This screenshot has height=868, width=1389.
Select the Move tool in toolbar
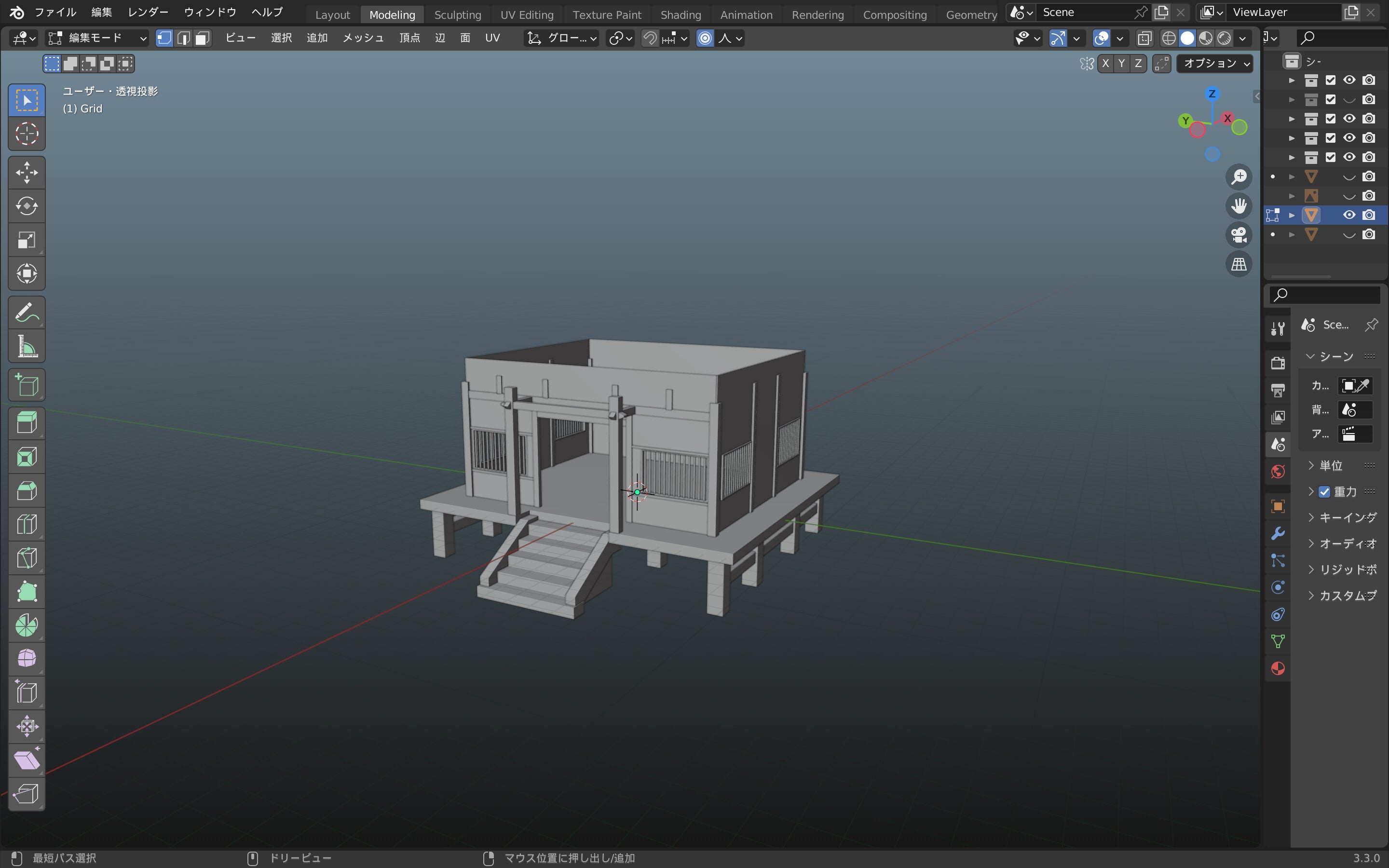[27, 172]
